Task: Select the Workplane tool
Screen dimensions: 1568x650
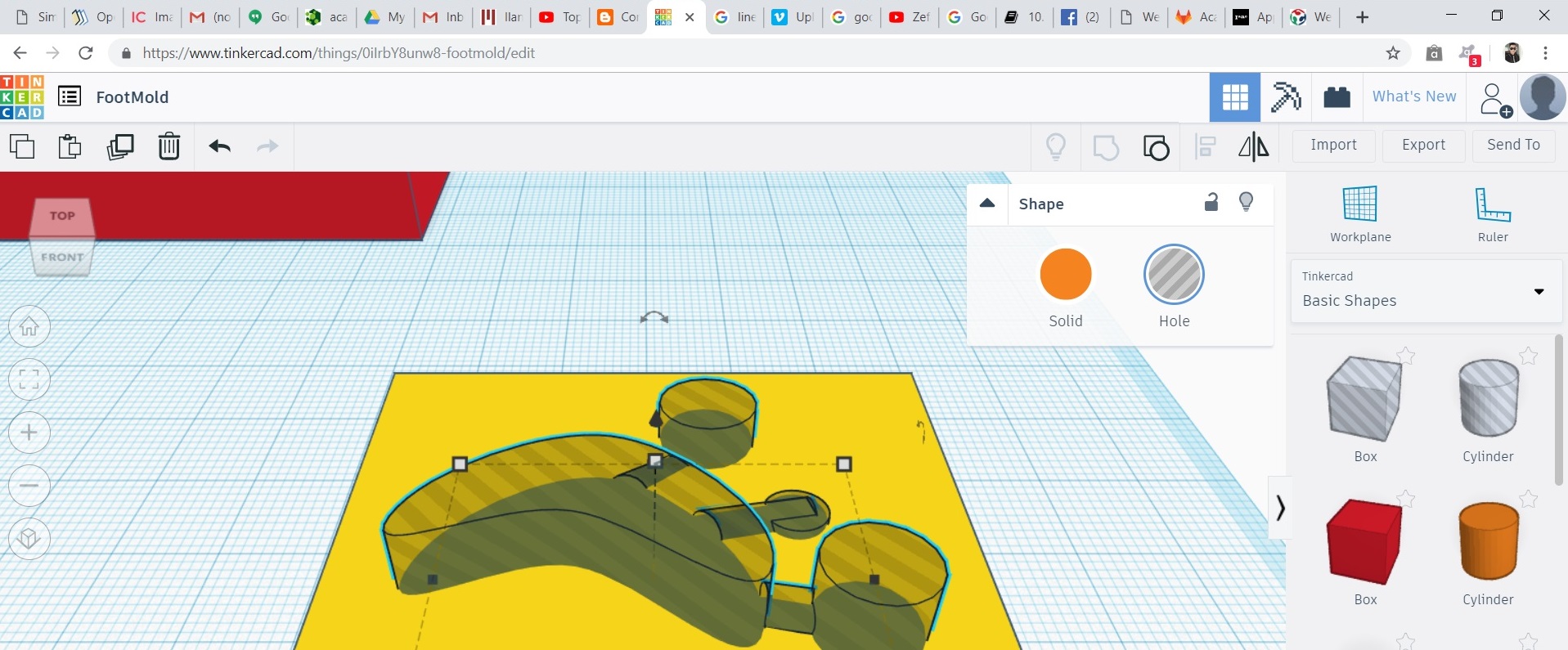Action: pos(1360,214)
